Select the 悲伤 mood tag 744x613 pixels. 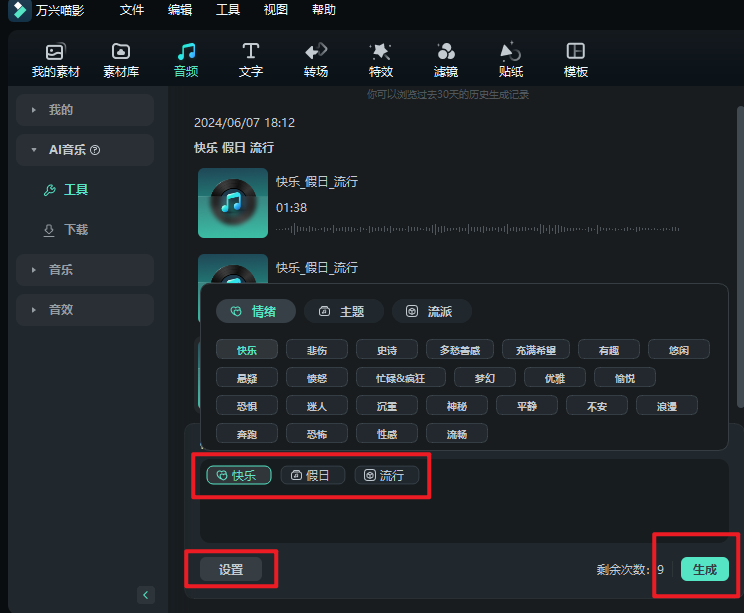point(316,350)
